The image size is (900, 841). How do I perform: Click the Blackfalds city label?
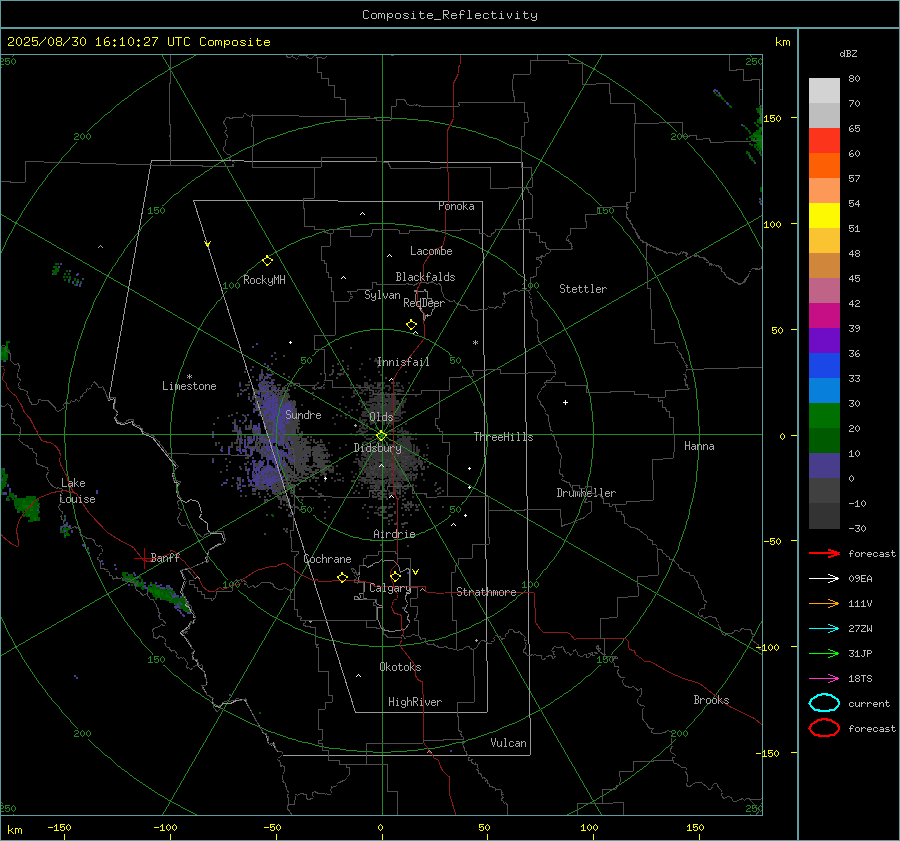[425, 277]
